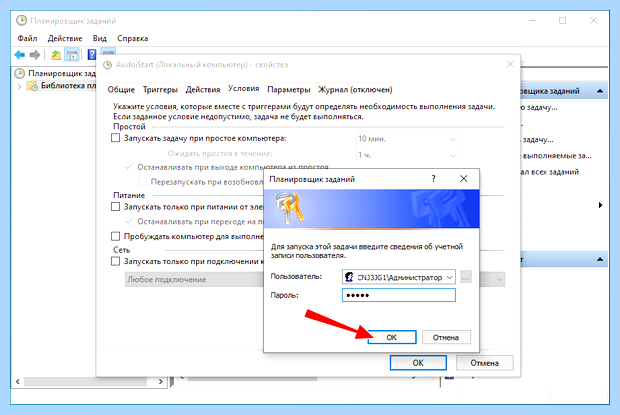Select the Библиотека tree folder
Viewport: 620px width, 415px height.
point(61,86)
